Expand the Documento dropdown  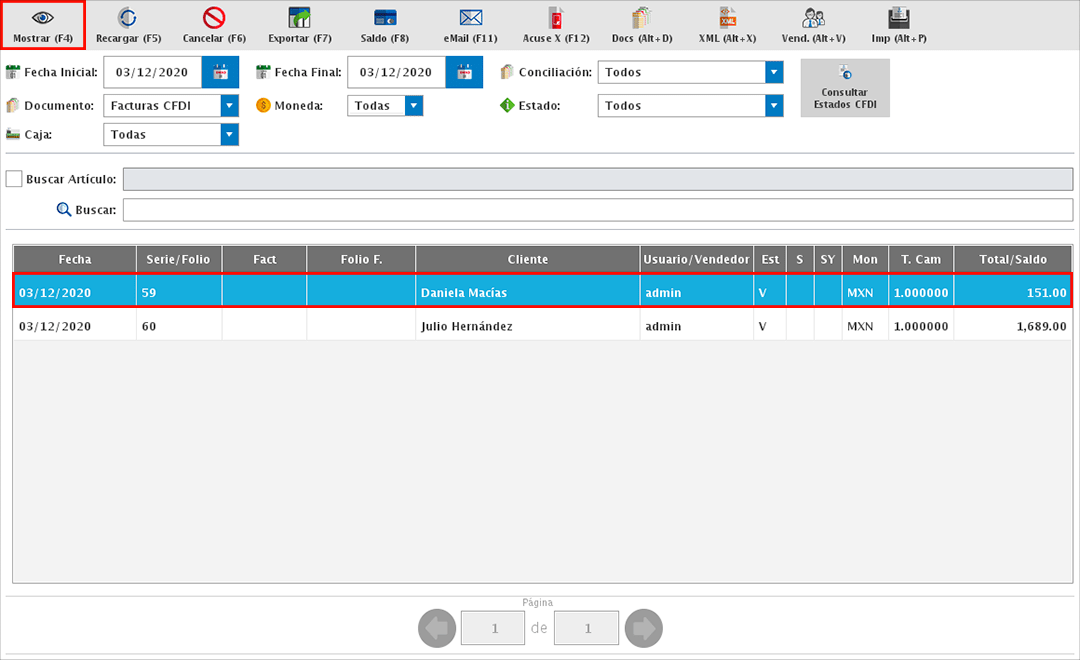pos(230,105)
